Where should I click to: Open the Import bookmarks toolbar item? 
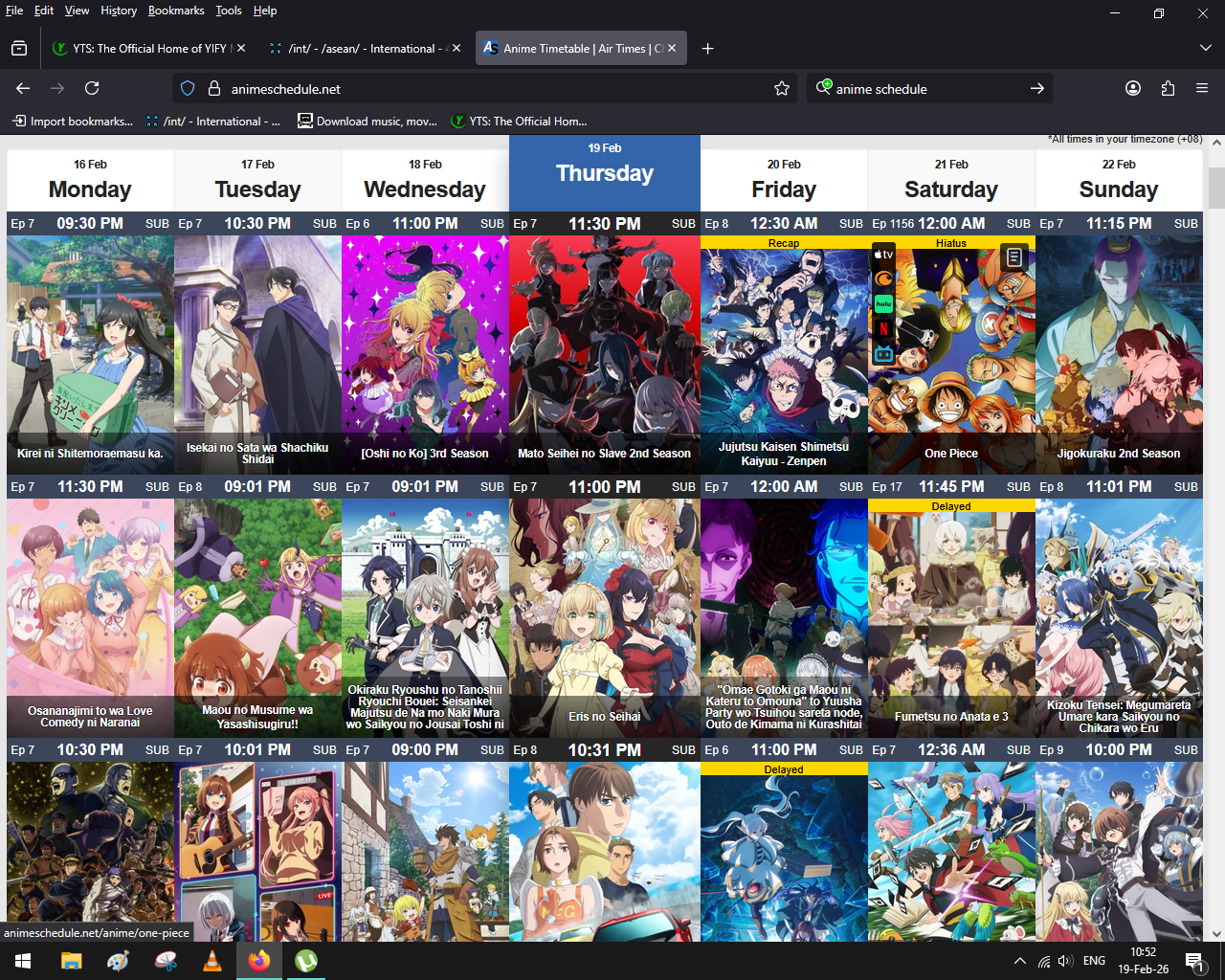pyautogui.click(x=73, y=122)
